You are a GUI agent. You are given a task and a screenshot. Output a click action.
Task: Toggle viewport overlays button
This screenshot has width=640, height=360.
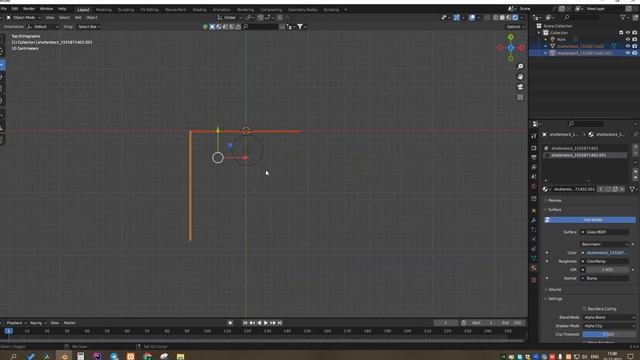(471, 18)
